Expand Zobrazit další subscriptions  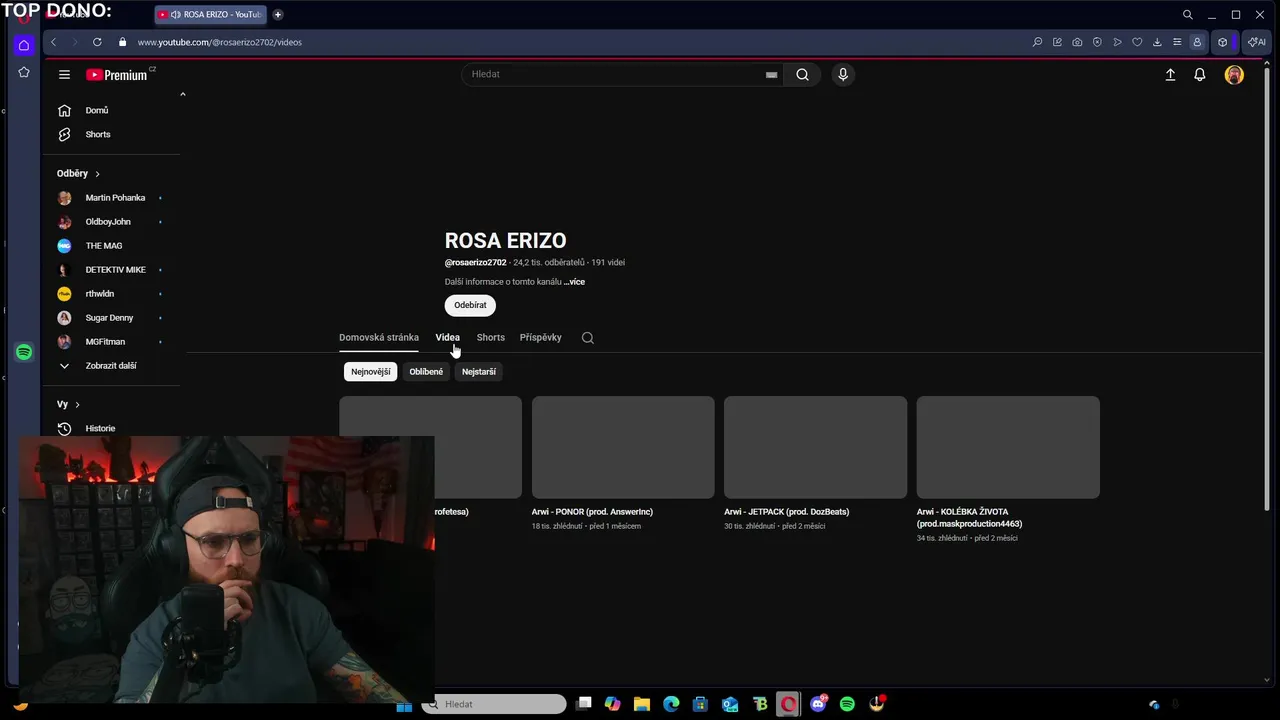point(110,366)
